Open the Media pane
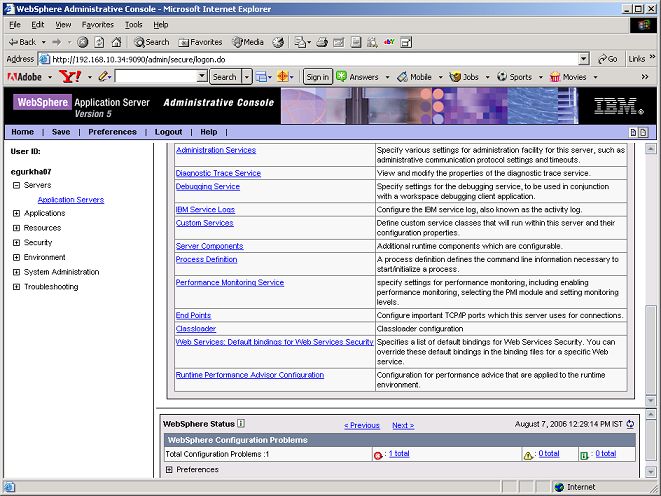The image size is (661, 496). pyautogui.click(x=248, y=42)
